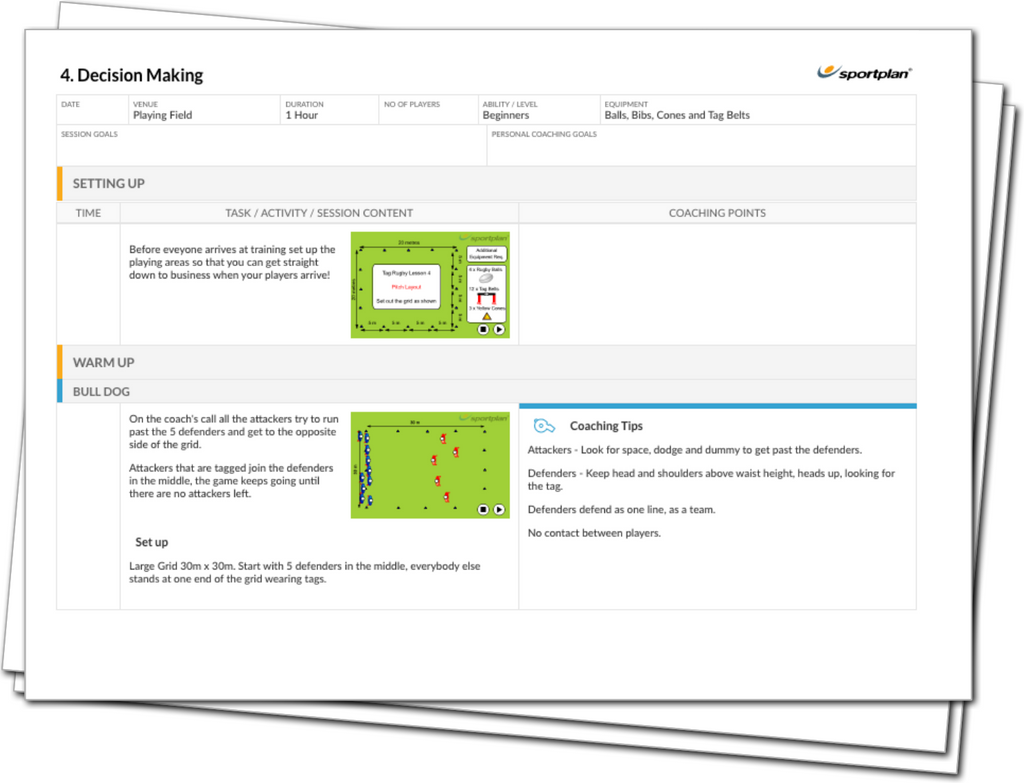
Task: Play the pitch layout animation
Action: [498, 330]
